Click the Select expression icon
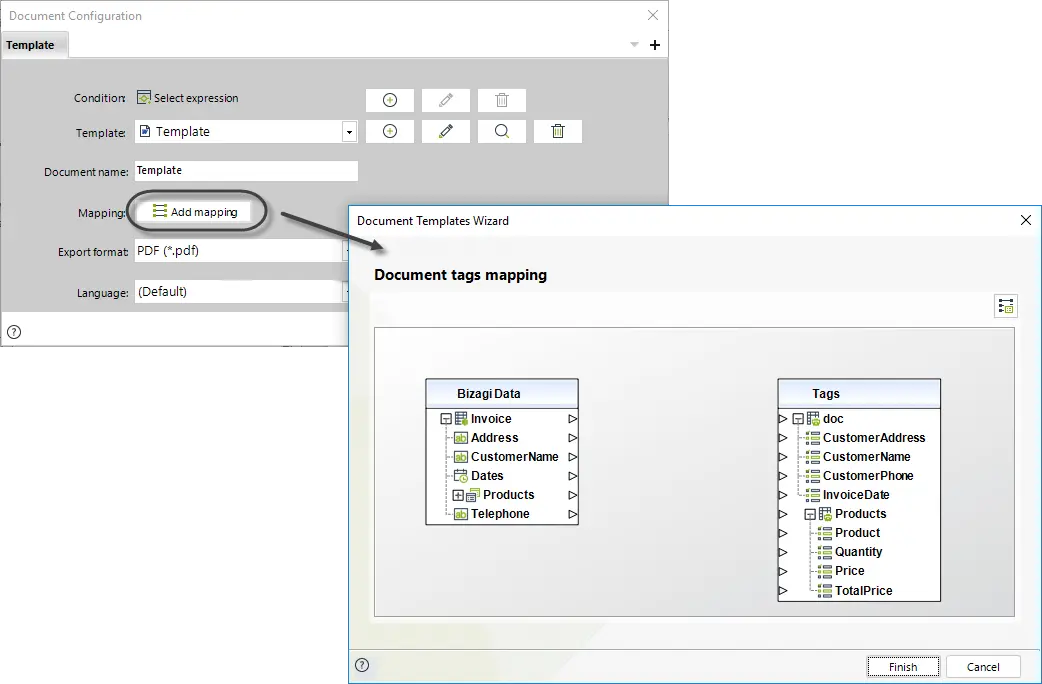This screenshot has height=684, width=1042. click(x=144, y=98)
